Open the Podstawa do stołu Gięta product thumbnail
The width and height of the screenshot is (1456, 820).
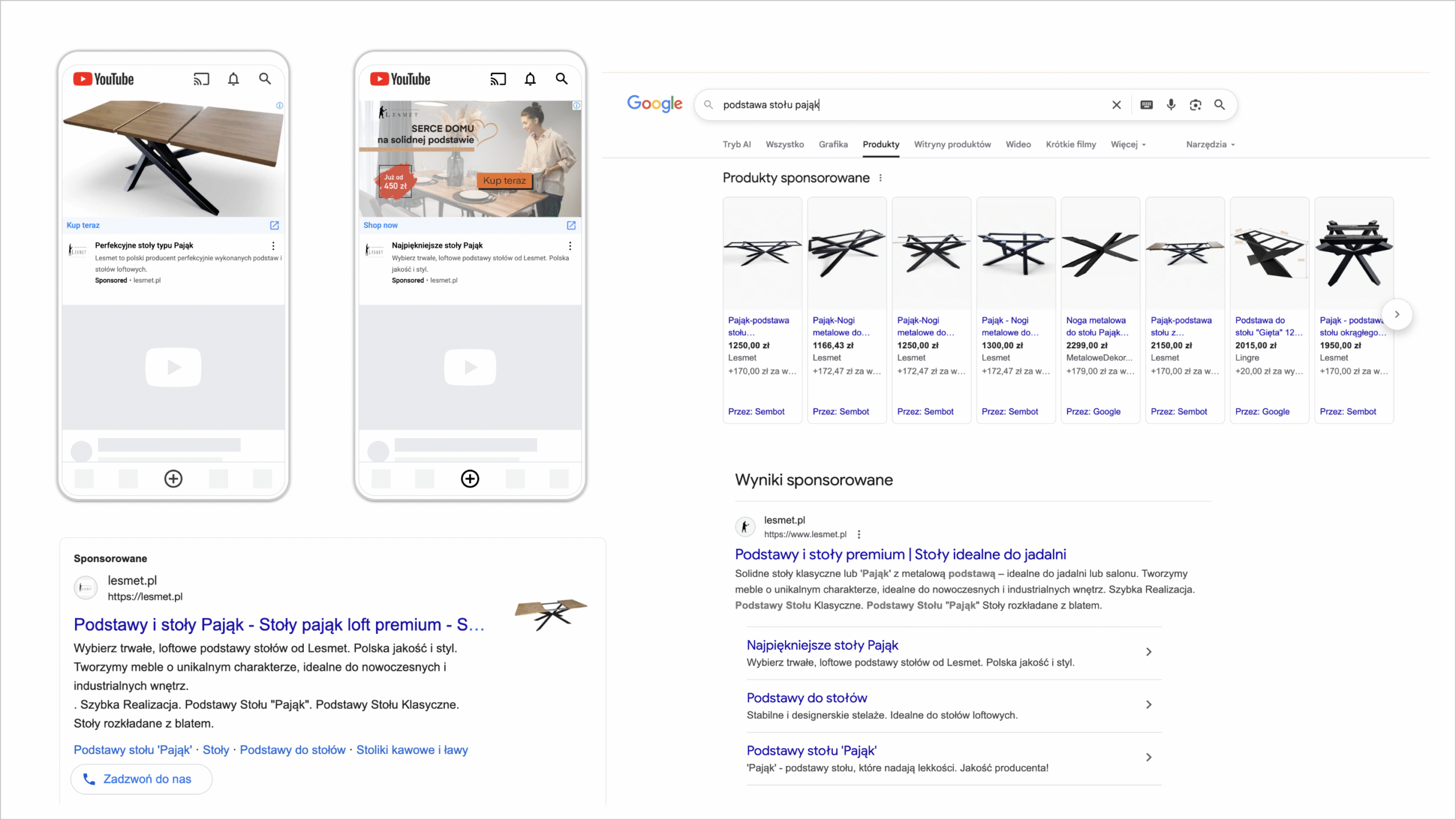pos(1269,254)
